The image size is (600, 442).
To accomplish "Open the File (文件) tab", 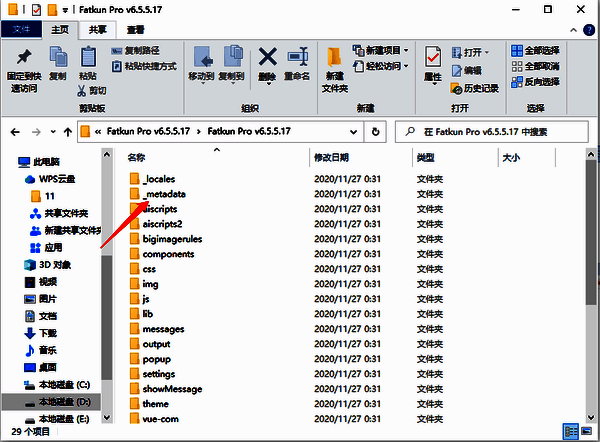I will 21,29.
